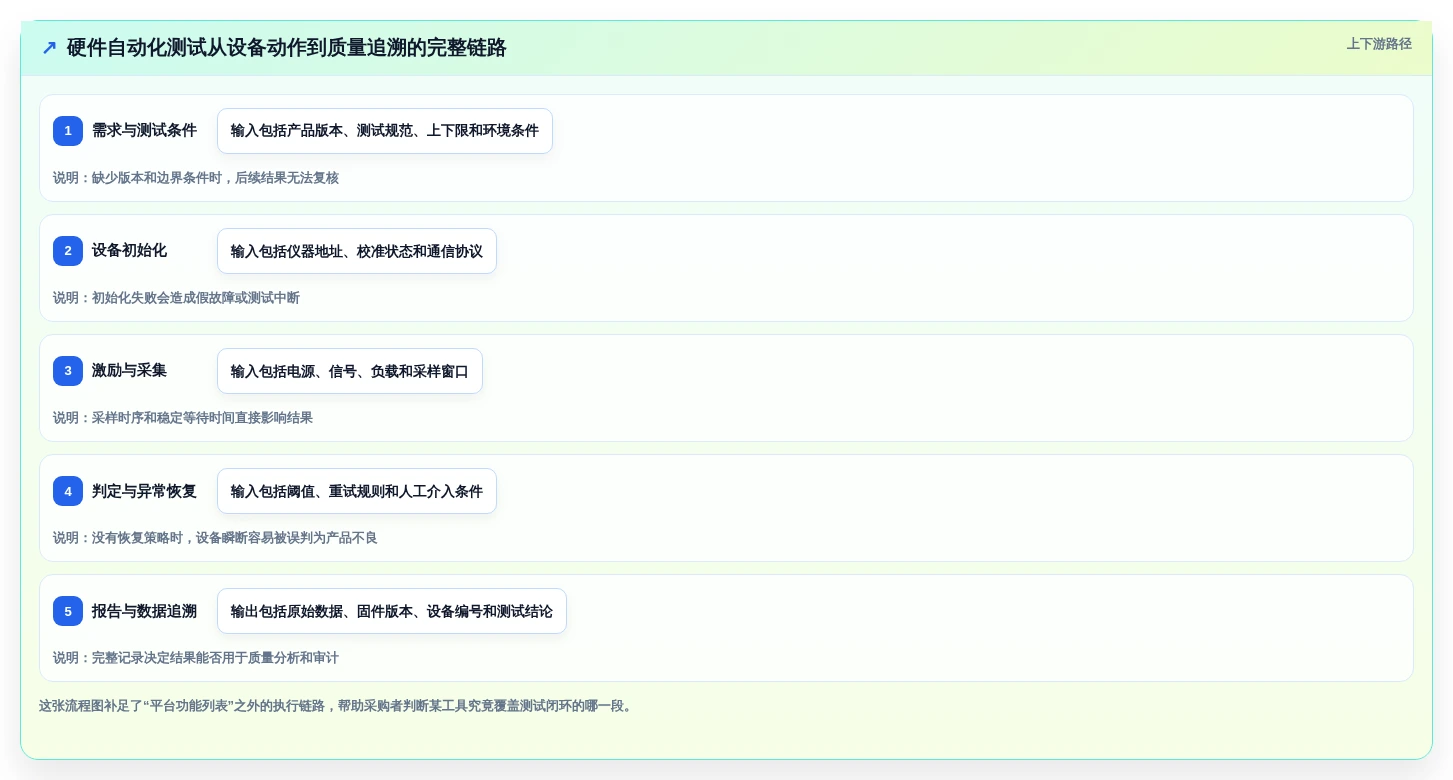The image size is (1453, 780).
Task: Click the step 4 number badge
Action: click(x=68, y=491)
